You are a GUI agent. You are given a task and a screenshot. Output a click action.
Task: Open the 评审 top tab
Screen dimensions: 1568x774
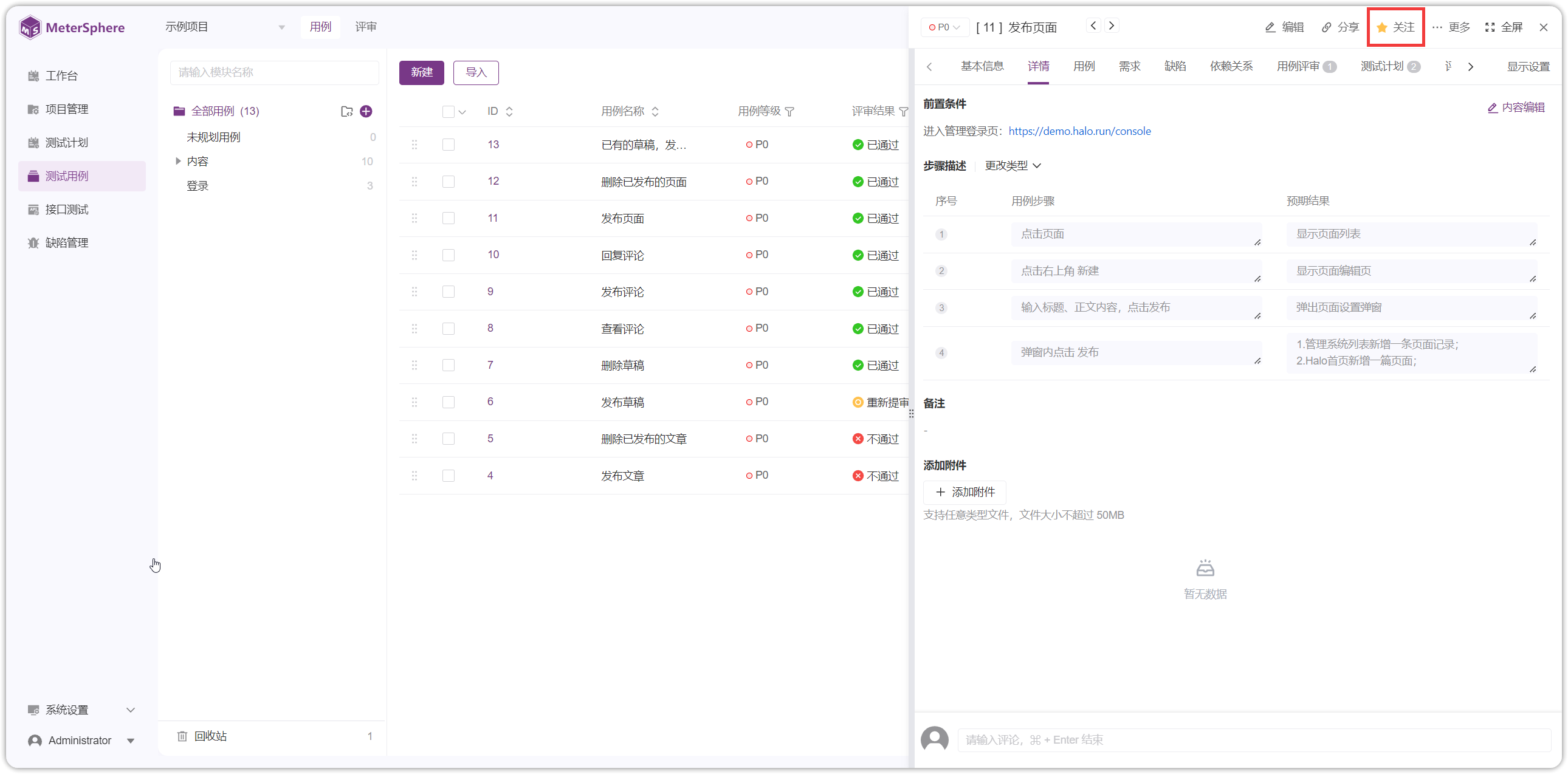click(x=366, y=27)
